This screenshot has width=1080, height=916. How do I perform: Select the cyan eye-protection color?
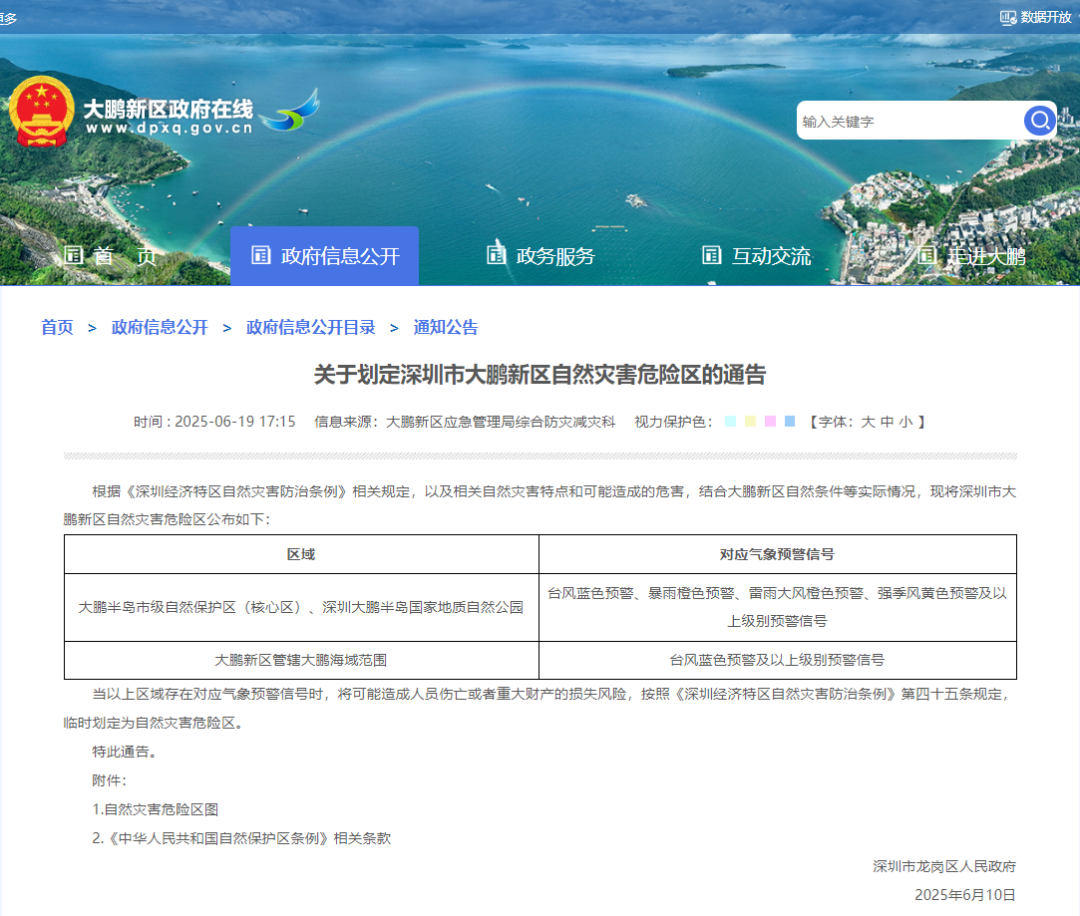tap(730, 422)
